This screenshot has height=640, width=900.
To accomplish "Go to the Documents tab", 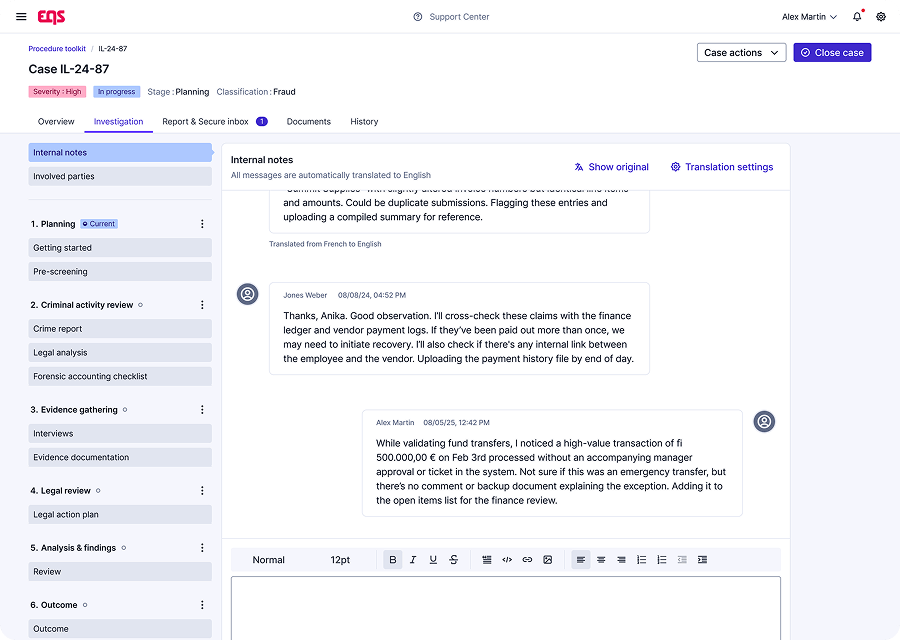I will coord(309,122).
